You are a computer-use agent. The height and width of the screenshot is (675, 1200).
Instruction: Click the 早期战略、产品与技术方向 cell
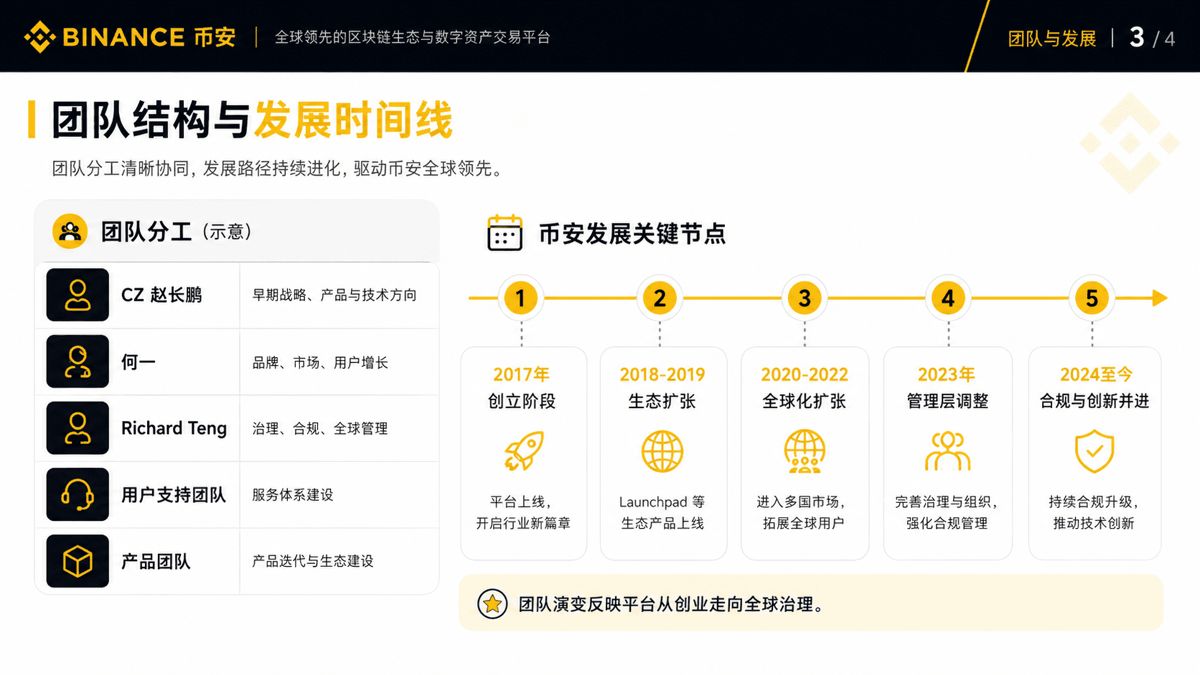(x=334, y=295)
